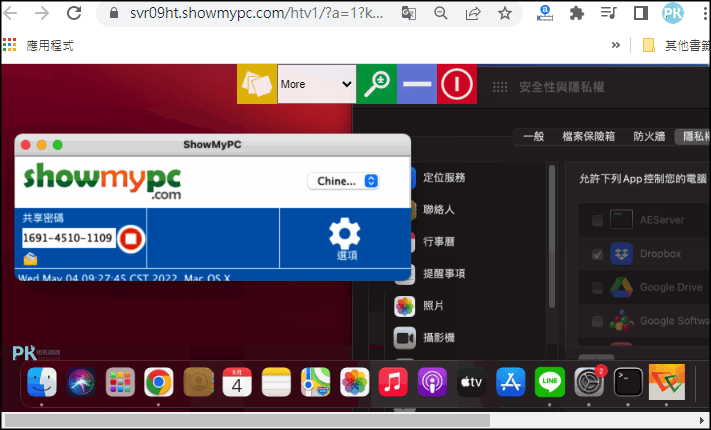Open the More dropdown in remote toolbar
Screen dimensions: 711x430
click(x=317, y=84)
